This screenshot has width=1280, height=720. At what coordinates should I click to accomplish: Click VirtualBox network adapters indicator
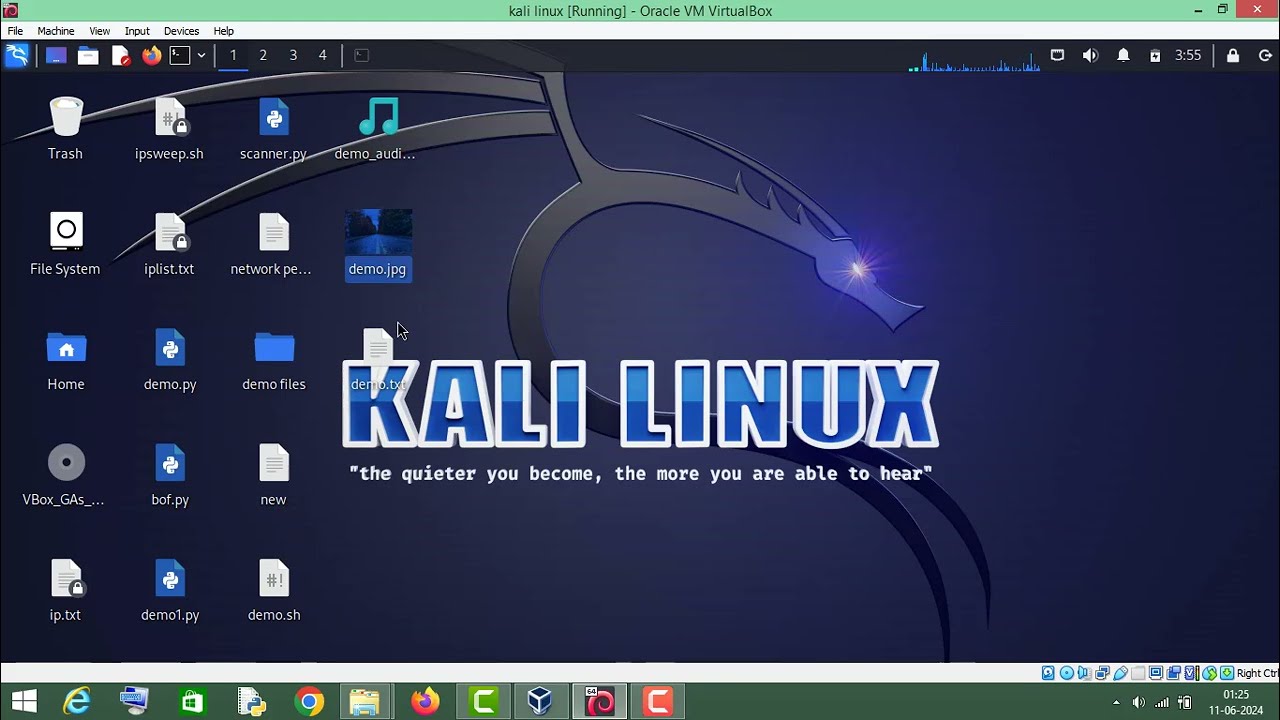[x=1102, y=673]
